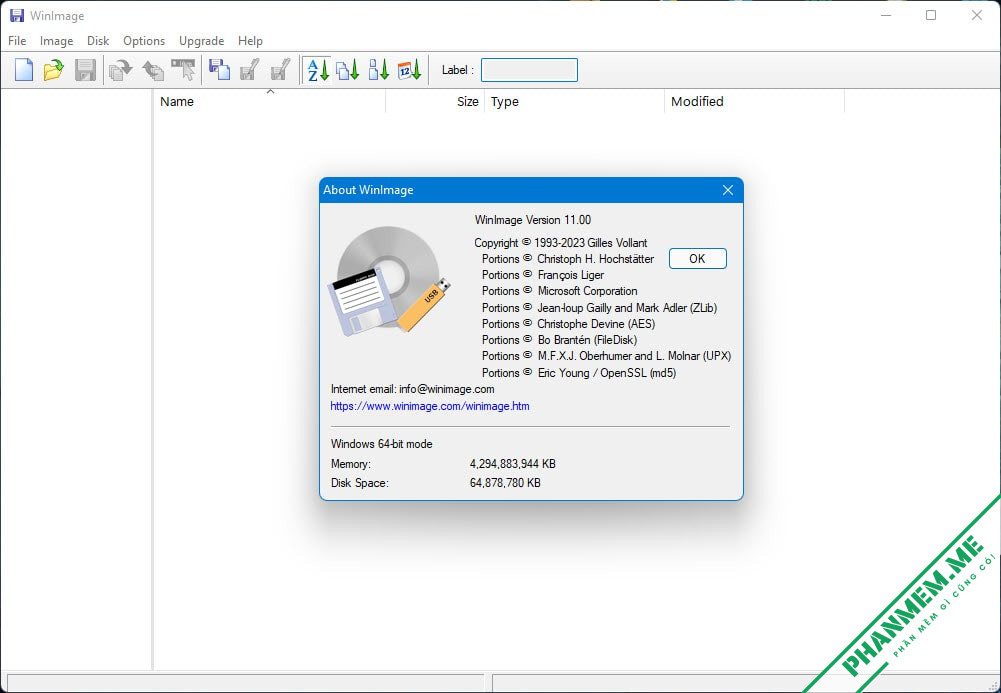Click the sort by size icon
This screenshot has height=693, width=1001.
[x=379, y=70]
